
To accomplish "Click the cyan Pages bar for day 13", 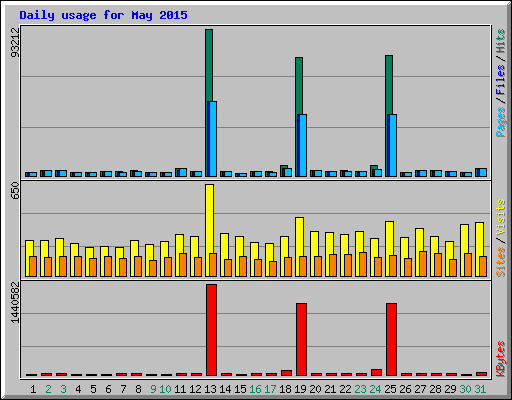I will click(213, 139).
